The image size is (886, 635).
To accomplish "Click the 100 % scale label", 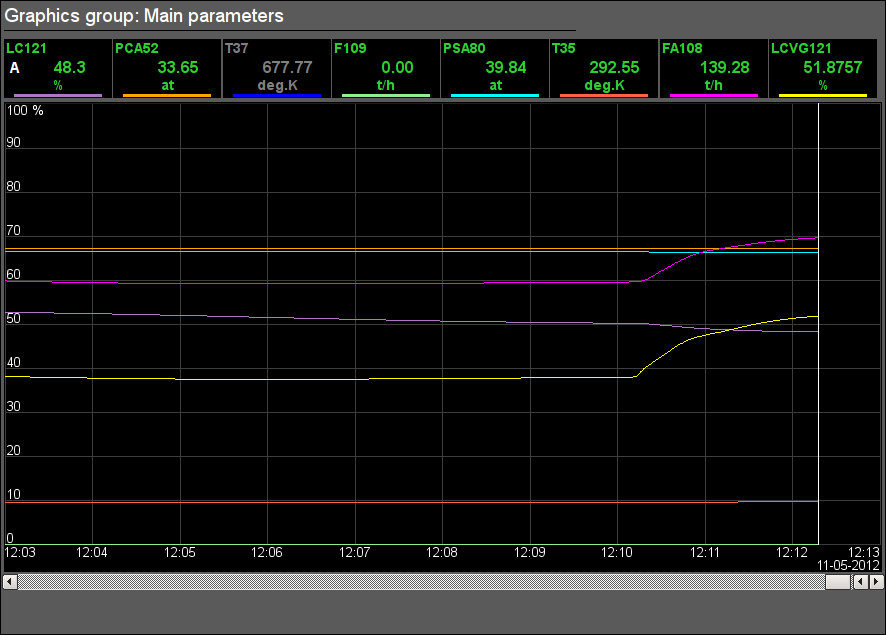I will click(x=25, y=110).
